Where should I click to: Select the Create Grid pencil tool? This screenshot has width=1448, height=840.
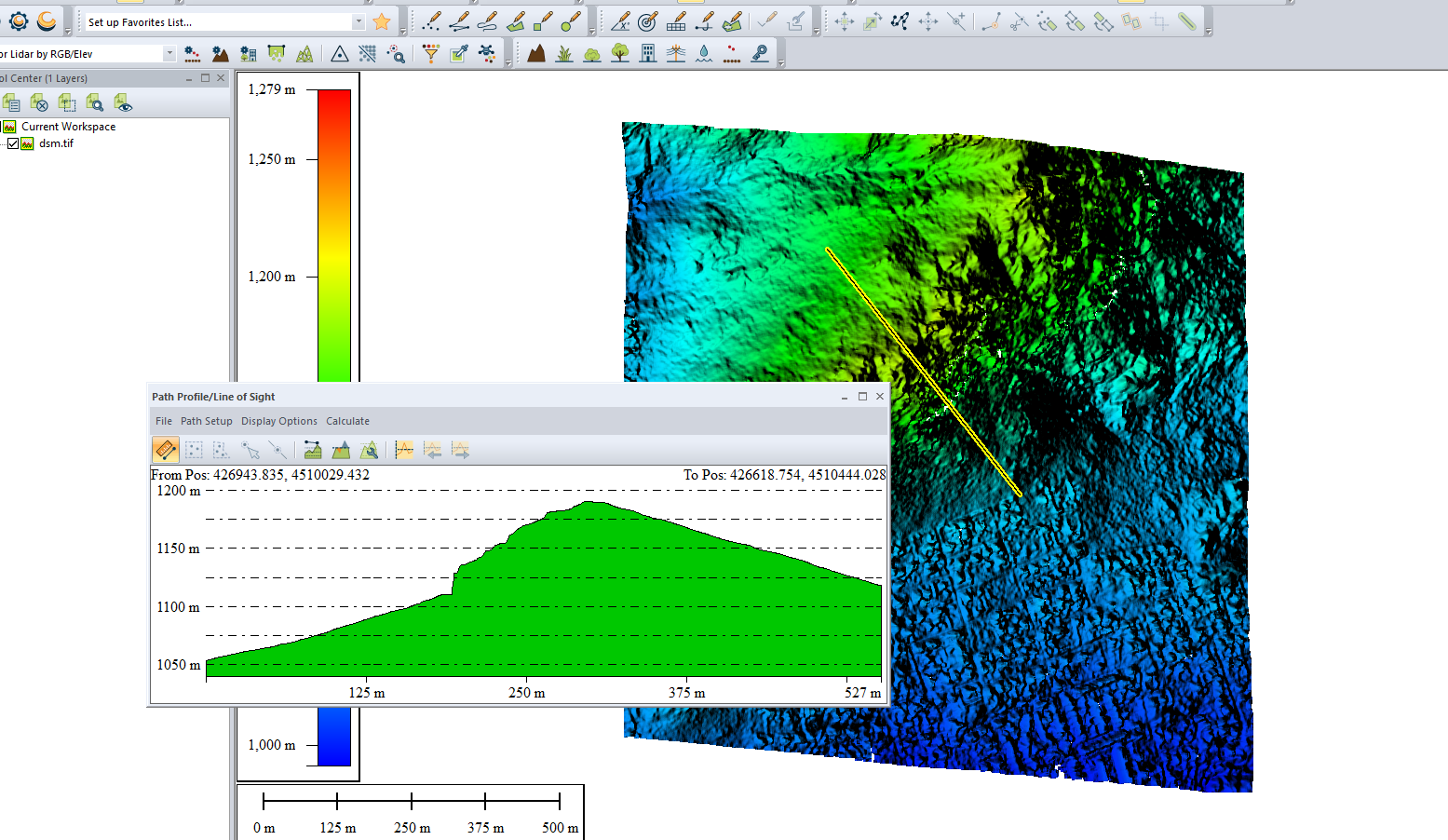(677, 21)
